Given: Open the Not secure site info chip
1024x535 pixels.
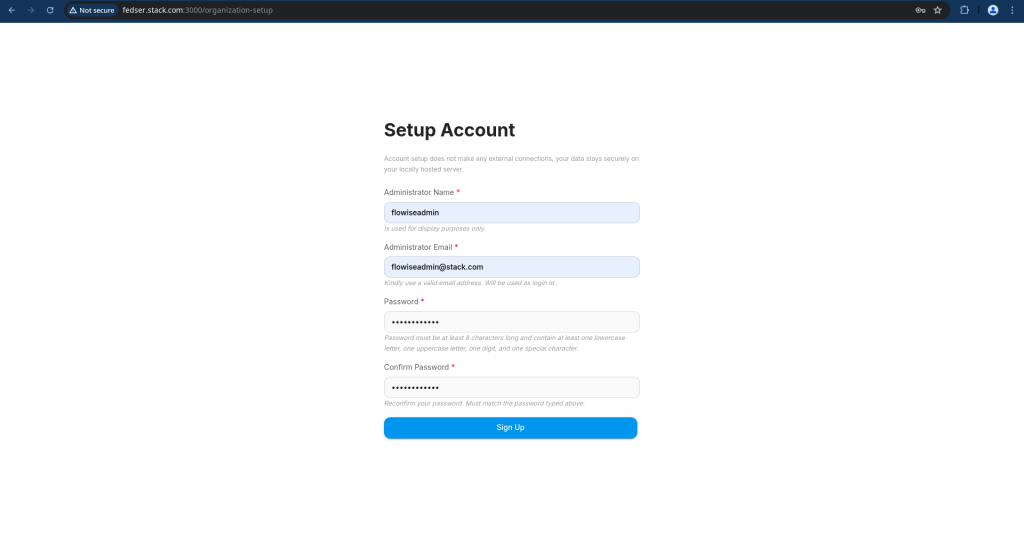Looking at the screenshot, I should coord(92,10).
